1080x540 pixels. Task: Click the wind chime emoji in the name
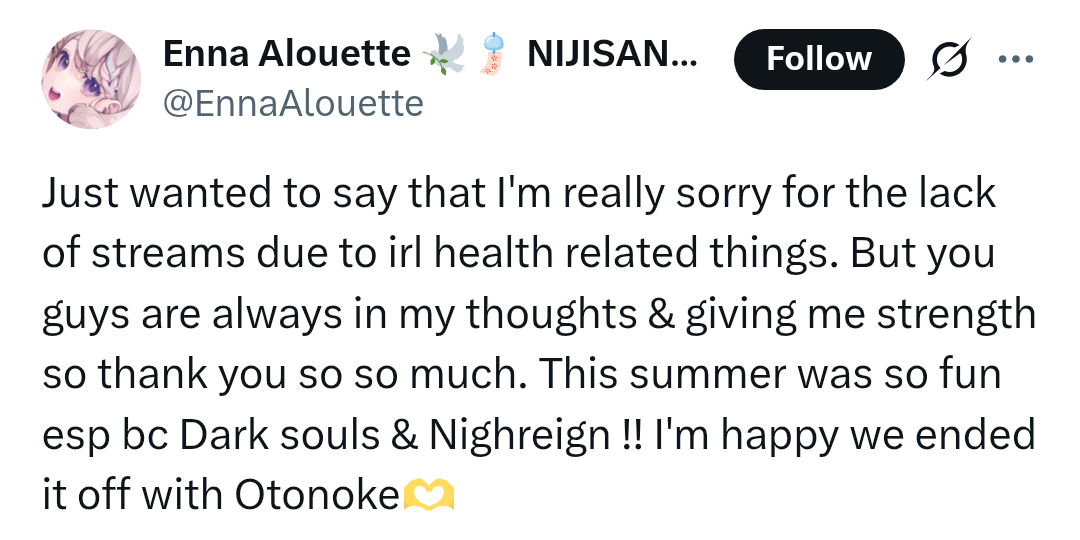tap(493, 55)
